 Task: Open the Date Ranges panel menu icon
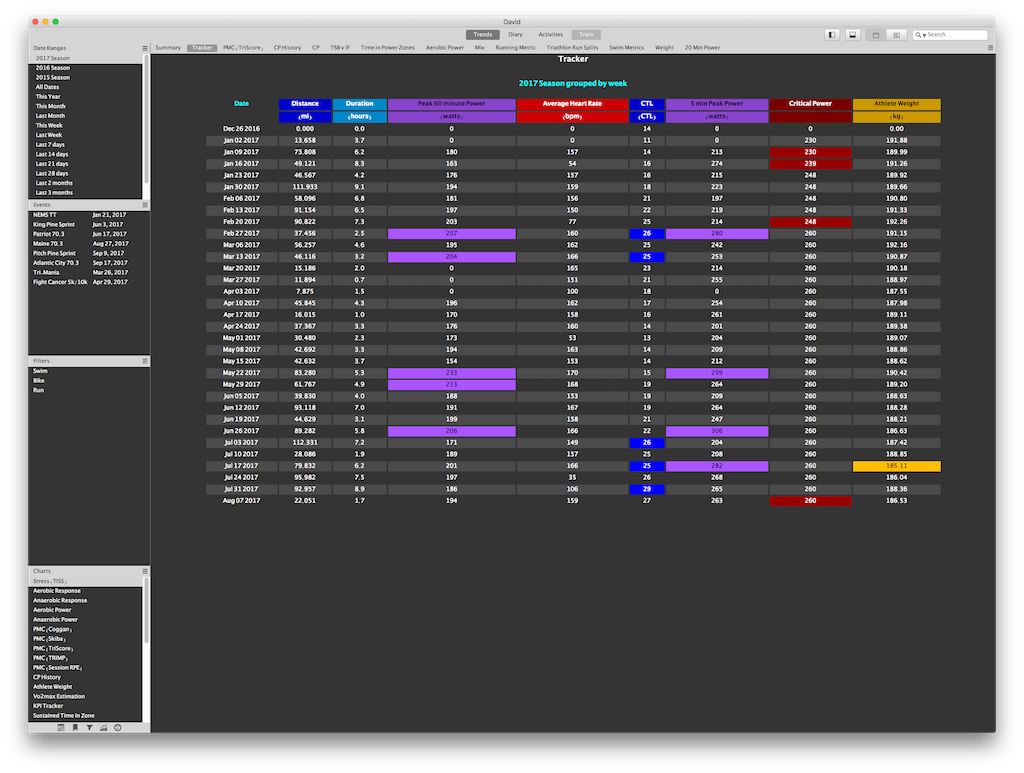click(x=145, y=48)
